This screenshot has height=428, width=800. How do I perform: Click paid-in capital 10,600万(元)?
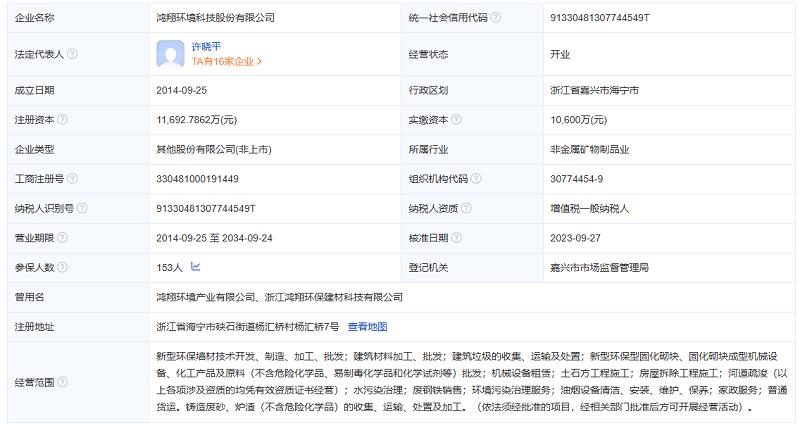(x=579, y=120)
